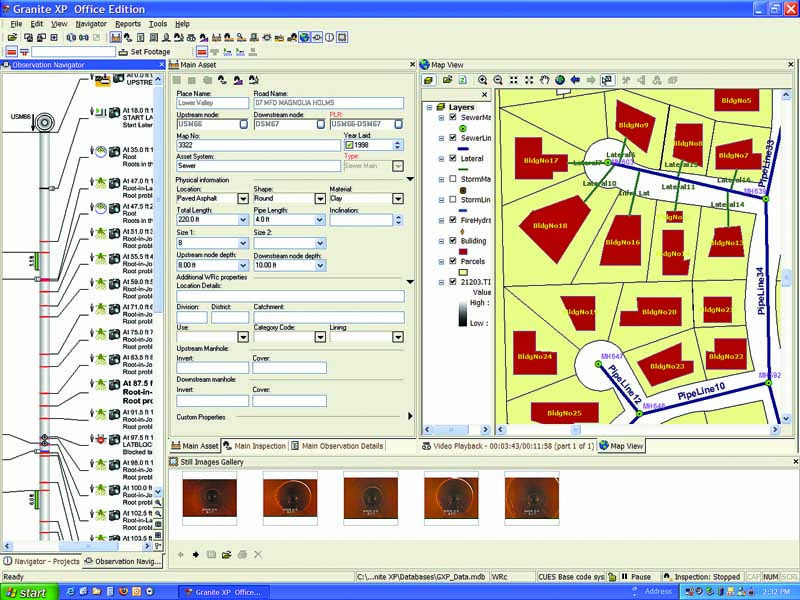This screenshot has width=800, height=600.
Task: Toggle the SewerMa layer checkbox
Action: (x=453, y=117)
